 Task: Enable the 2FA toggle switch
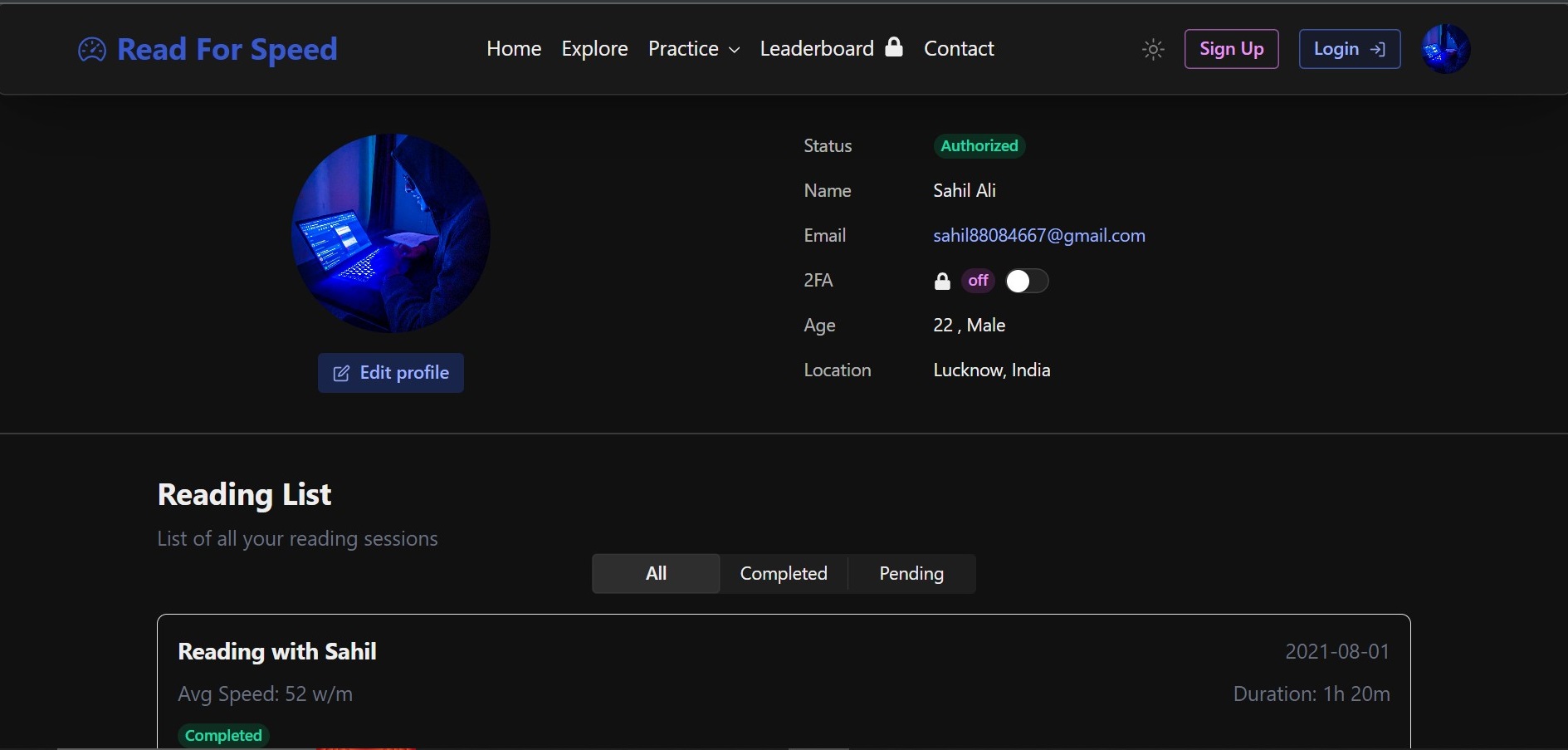click(1027, 282)
